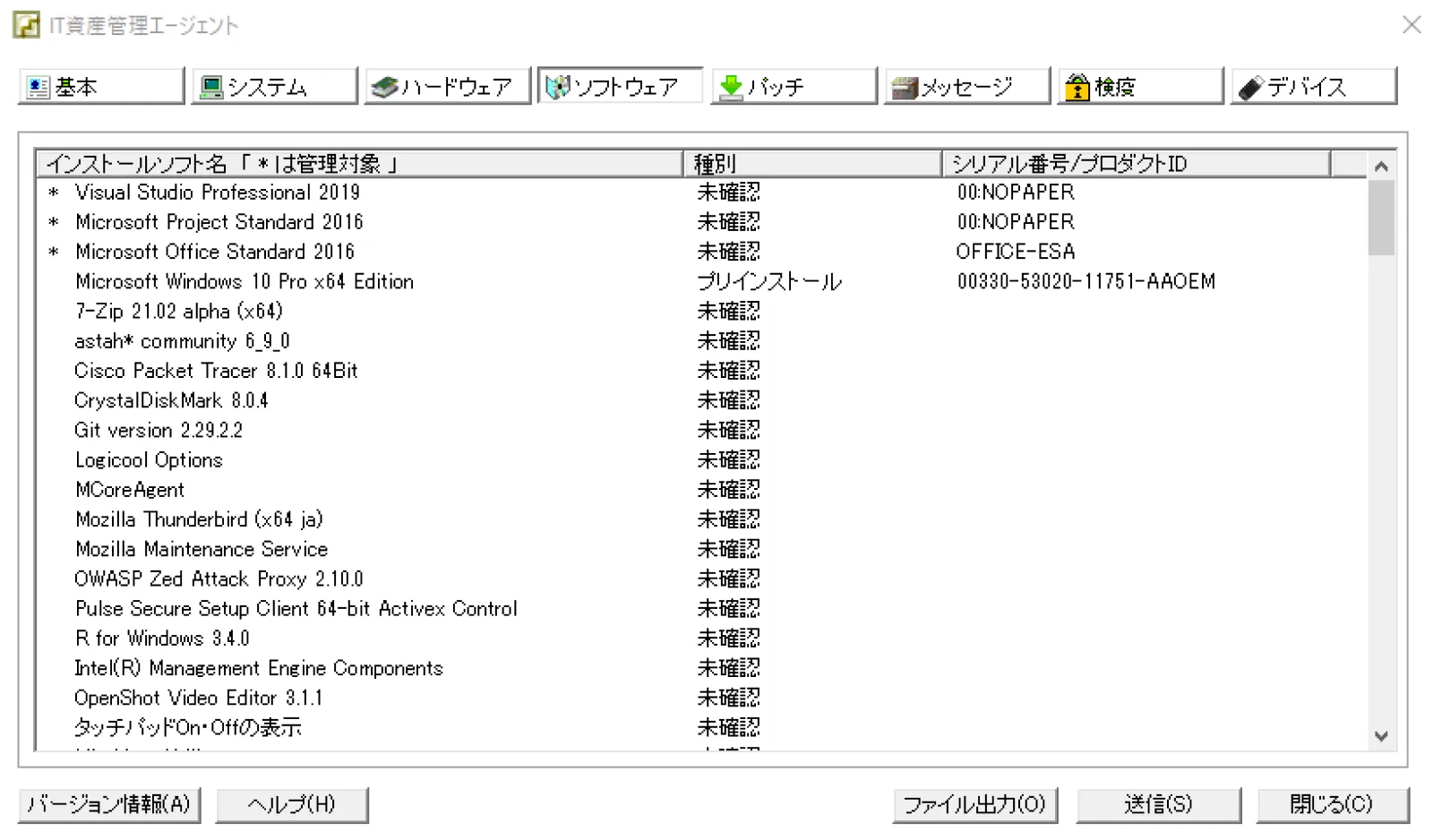Select Microsoft Windows 10 Pro x64 Edition

702,281
